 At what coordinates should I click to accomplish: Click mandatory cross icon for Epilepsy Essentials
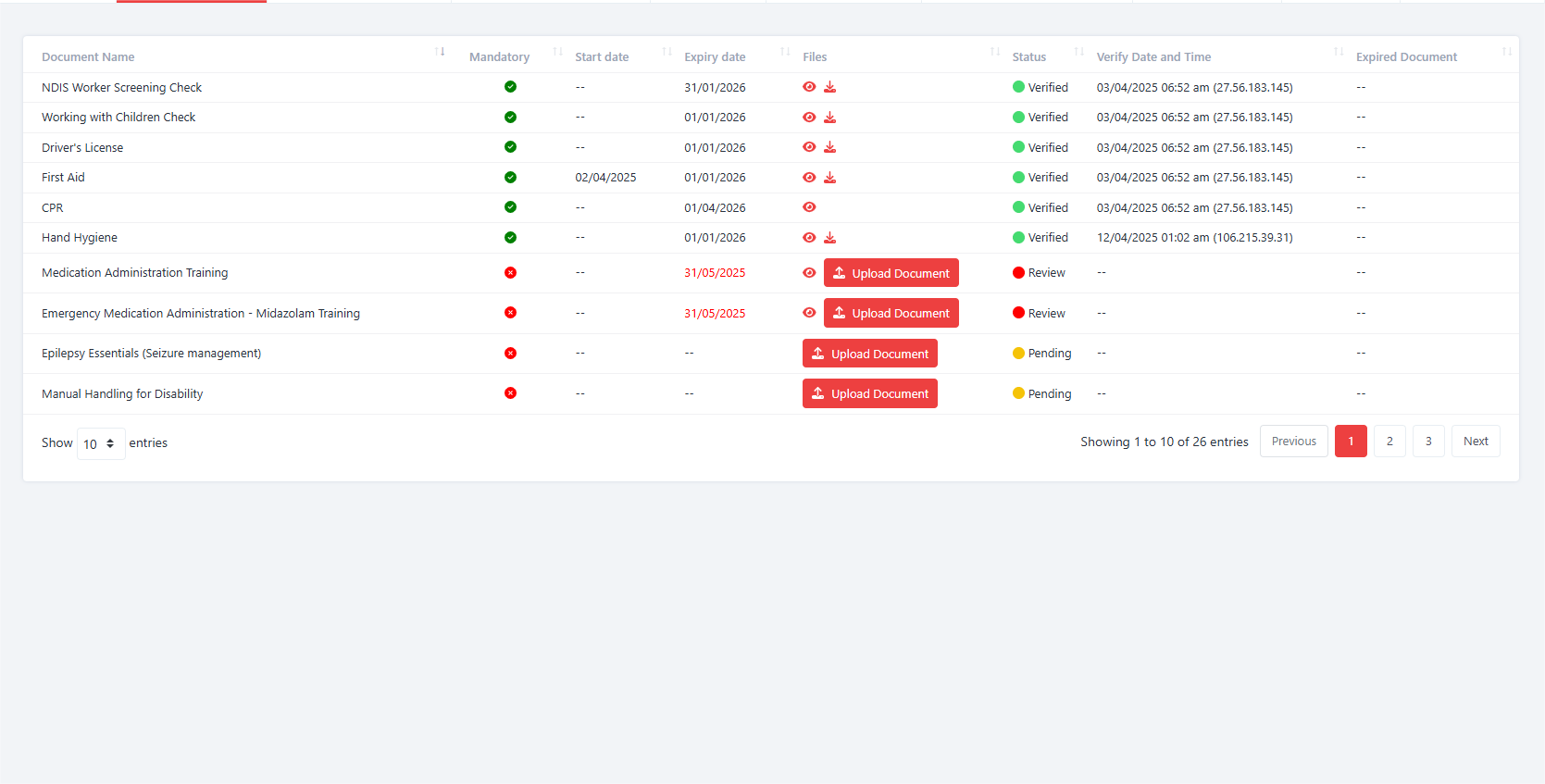510,354
